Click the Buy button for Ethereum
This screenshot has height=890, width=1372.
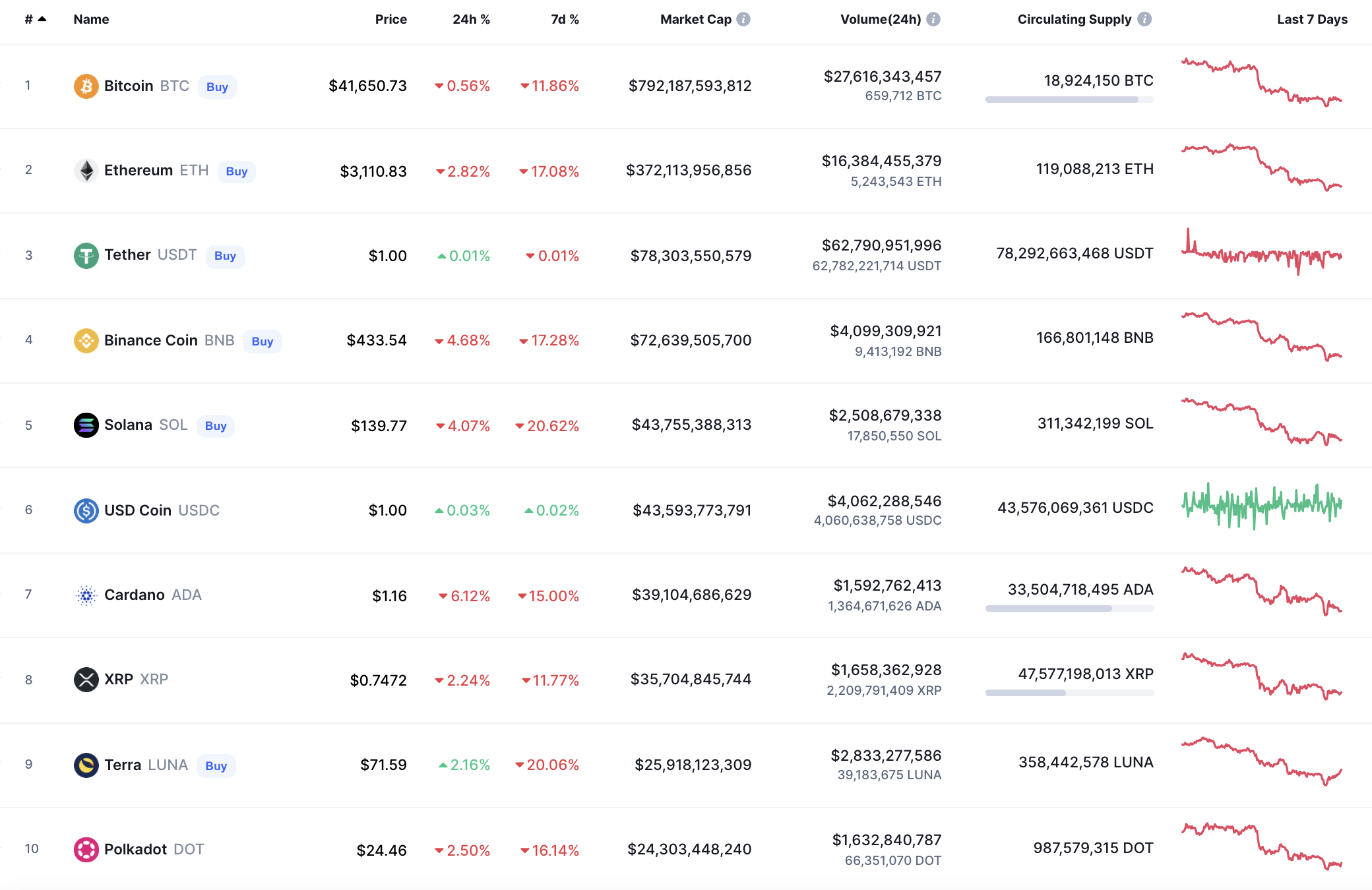[237, 171]
